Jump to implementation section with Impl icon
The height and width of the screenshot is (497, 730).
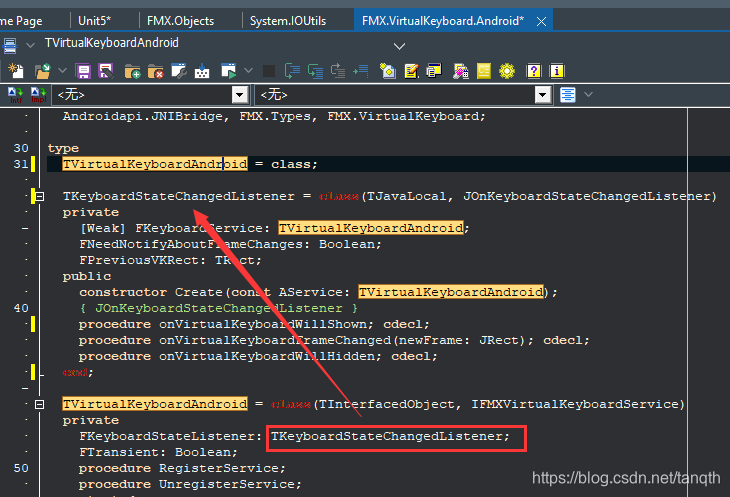[x=39, y=95]
